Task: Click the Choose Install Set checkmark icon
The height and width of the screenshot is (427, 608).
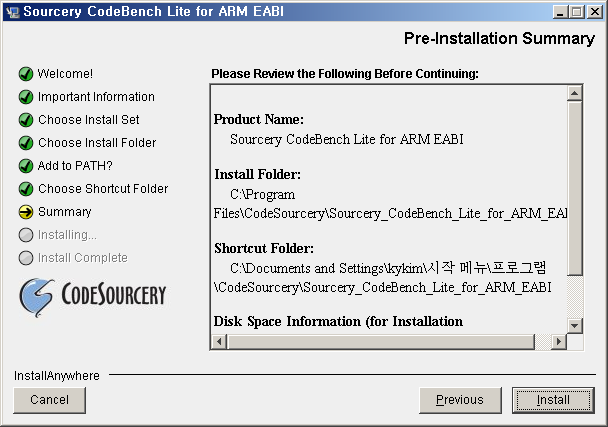Action: pyautogui.click(x=26, y=119)
